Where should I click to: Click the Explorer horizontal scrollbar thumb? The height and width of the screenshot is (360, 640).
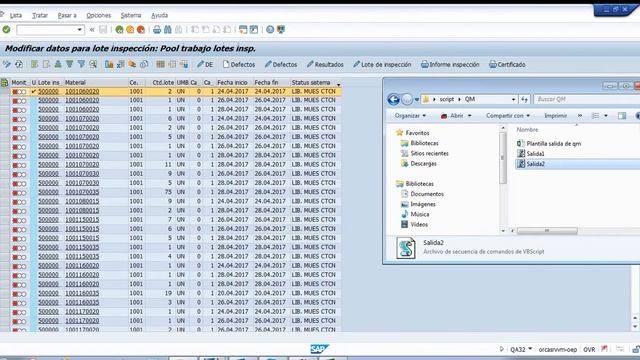547,231
